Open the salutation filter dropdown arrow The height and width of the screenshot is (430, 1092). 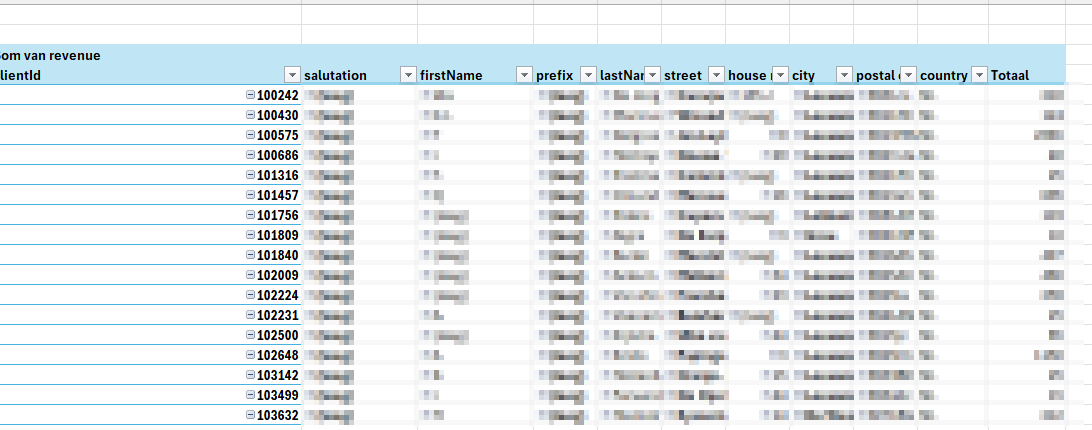click(x=408, y=75)
